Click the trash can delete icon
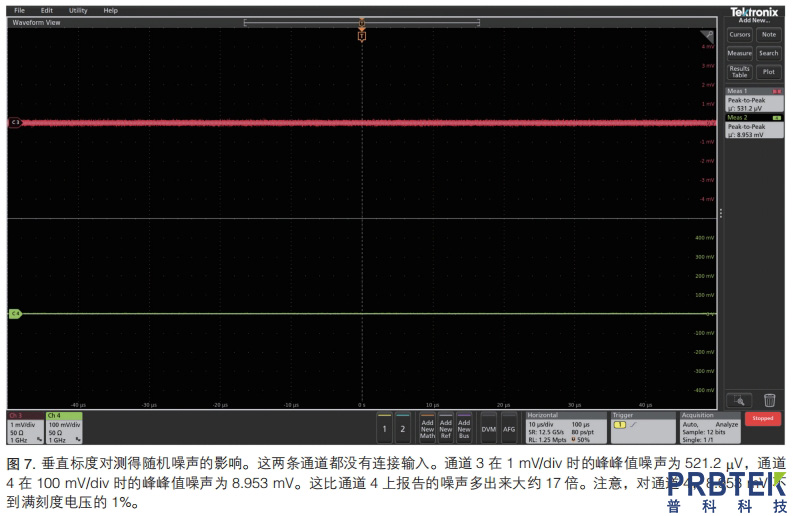The width and height of the screenshot is (793, 516). point(768,399)
